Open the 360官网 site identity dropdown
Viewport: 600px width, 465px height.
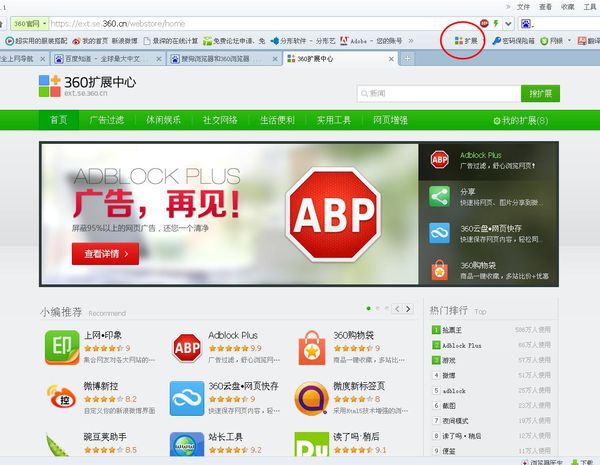29,24
